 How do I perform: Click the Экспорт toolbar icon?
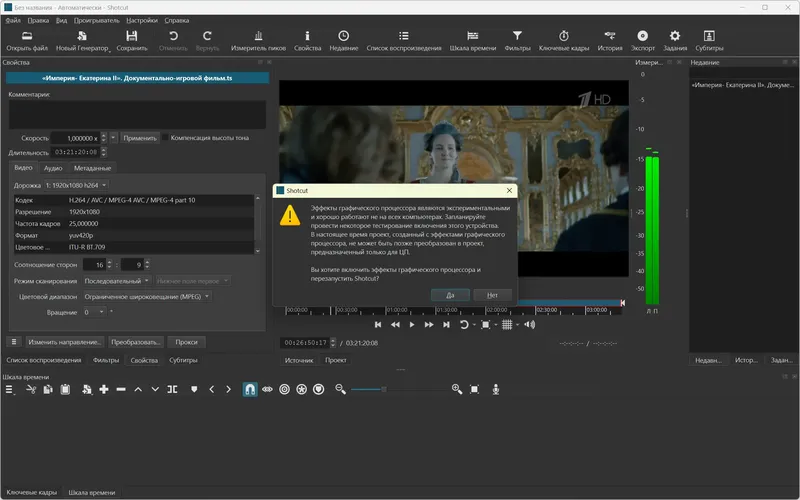pyautogui.click(x=643, y=36)
